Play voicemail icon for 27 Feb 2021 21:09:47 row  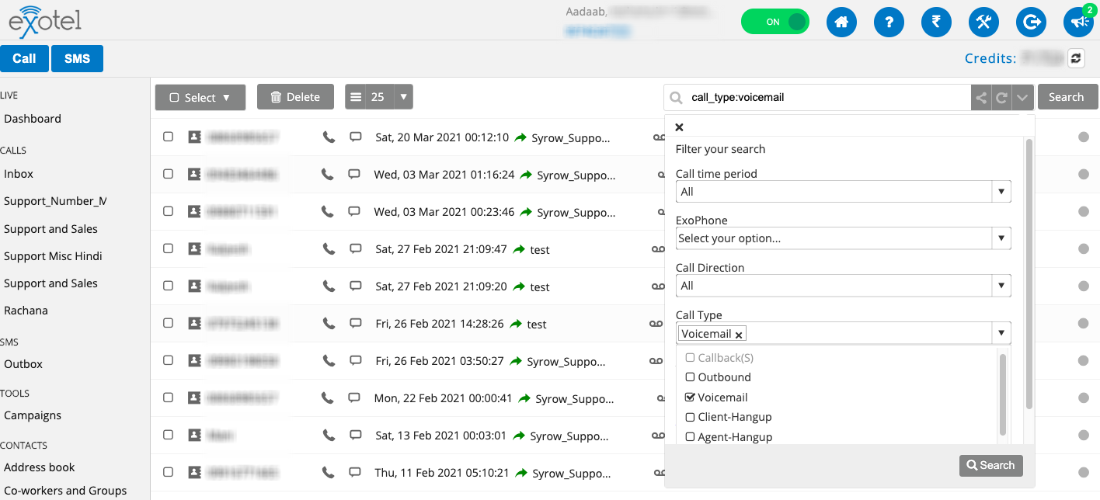click(658, 250)
